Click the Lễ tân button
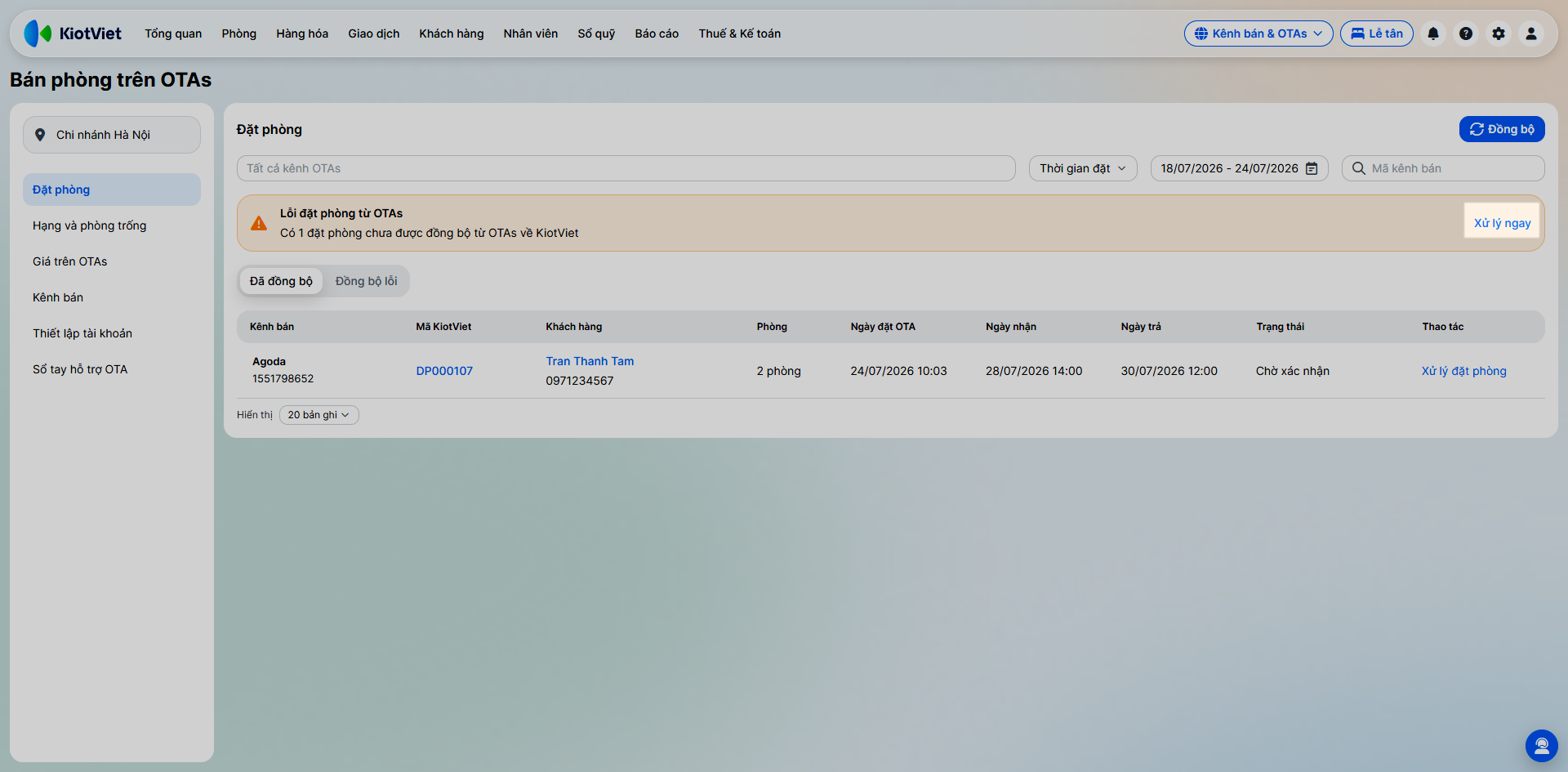Viewport: 1568px width, 772px height. (x=1377, y=33)
